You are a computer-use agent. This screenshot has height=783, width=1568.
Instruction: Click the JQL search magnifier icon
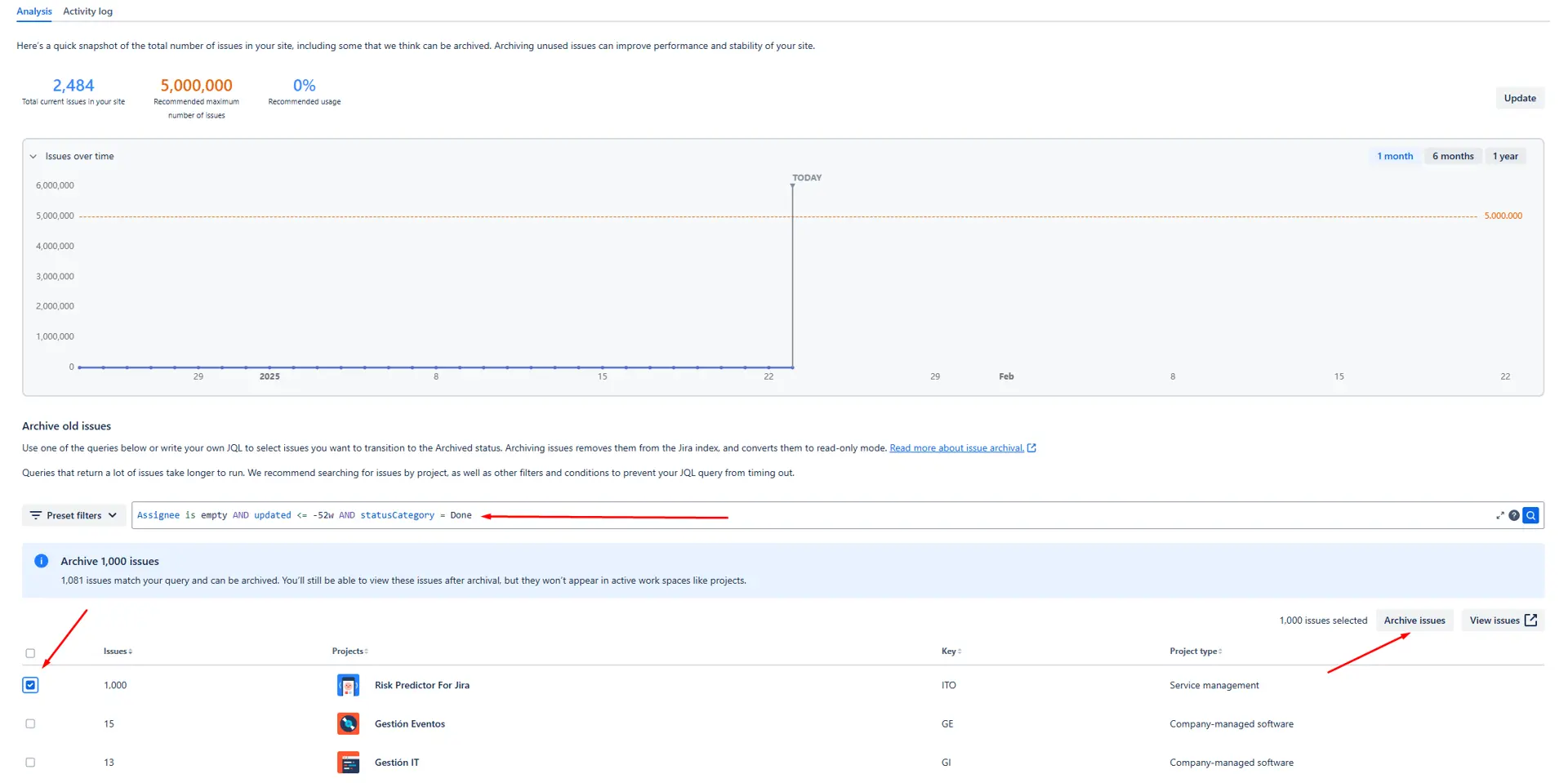tap(1531, 515)
